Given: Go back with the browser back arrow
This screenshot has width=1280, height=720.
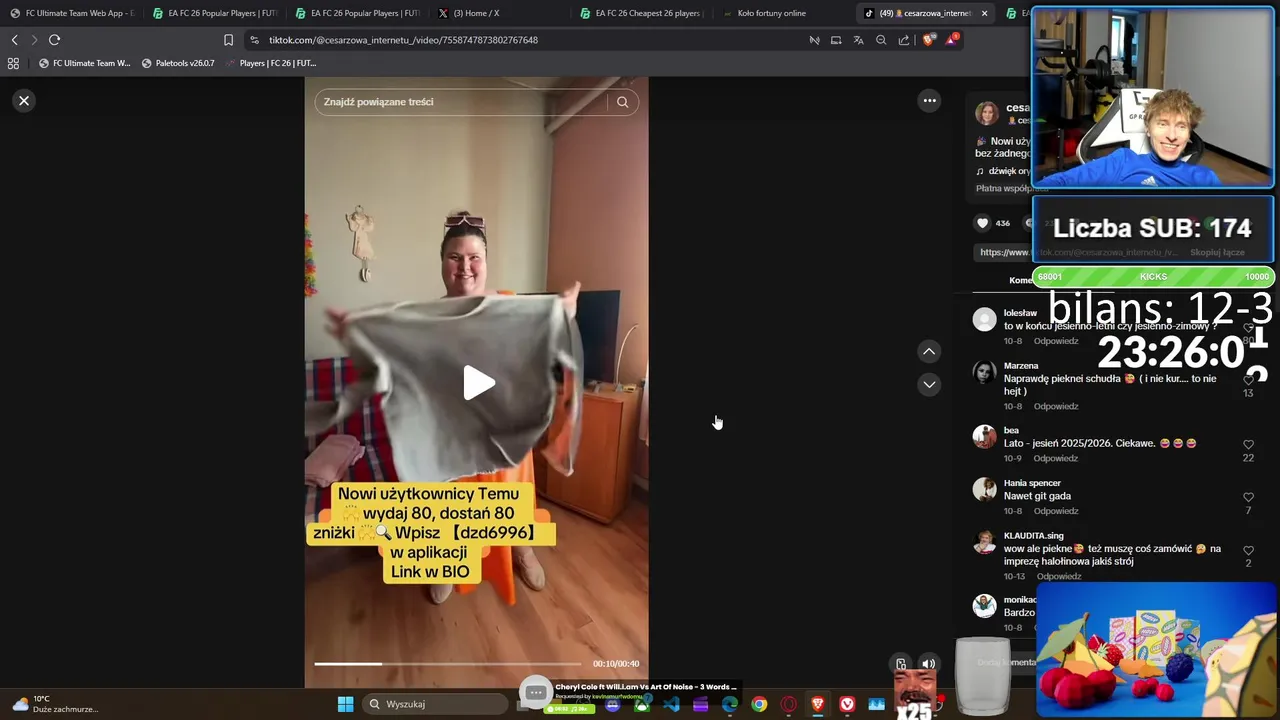Looking at the screenshot, I should [14, 40].
